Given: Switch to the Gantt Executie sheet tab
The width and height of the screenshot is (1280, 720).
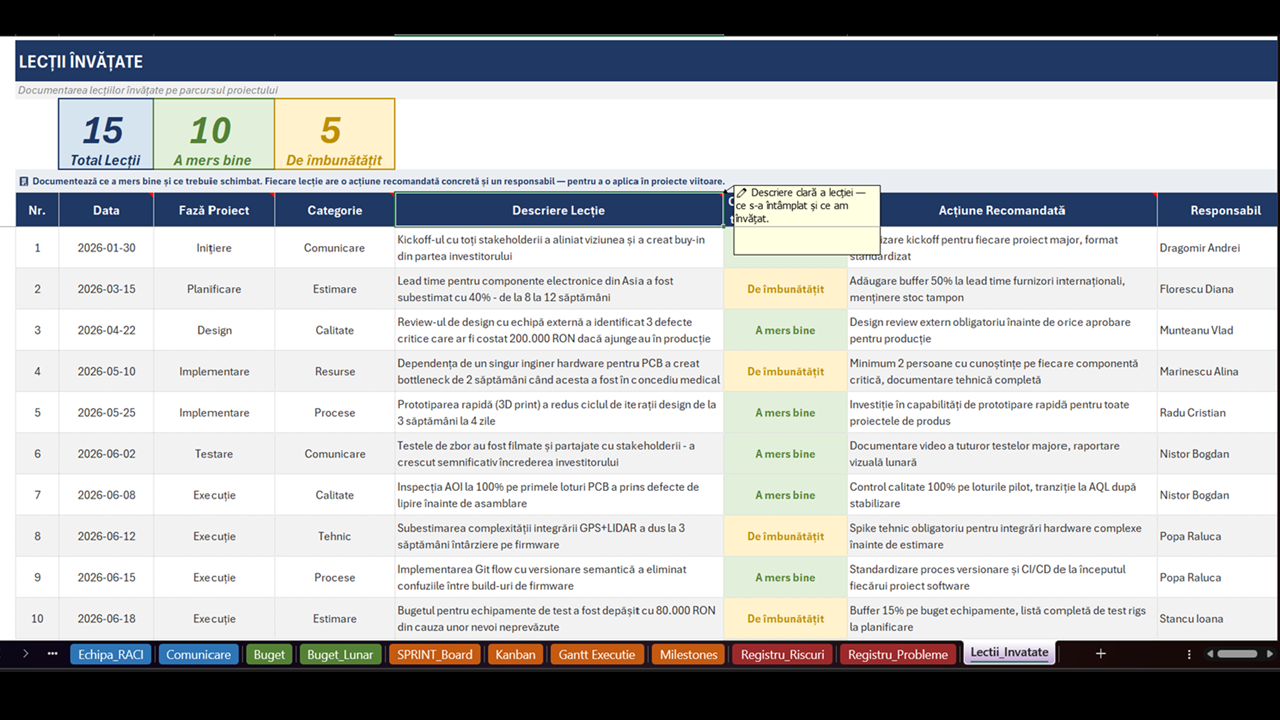Looking at the screenshot, I should tap(596, 654).
